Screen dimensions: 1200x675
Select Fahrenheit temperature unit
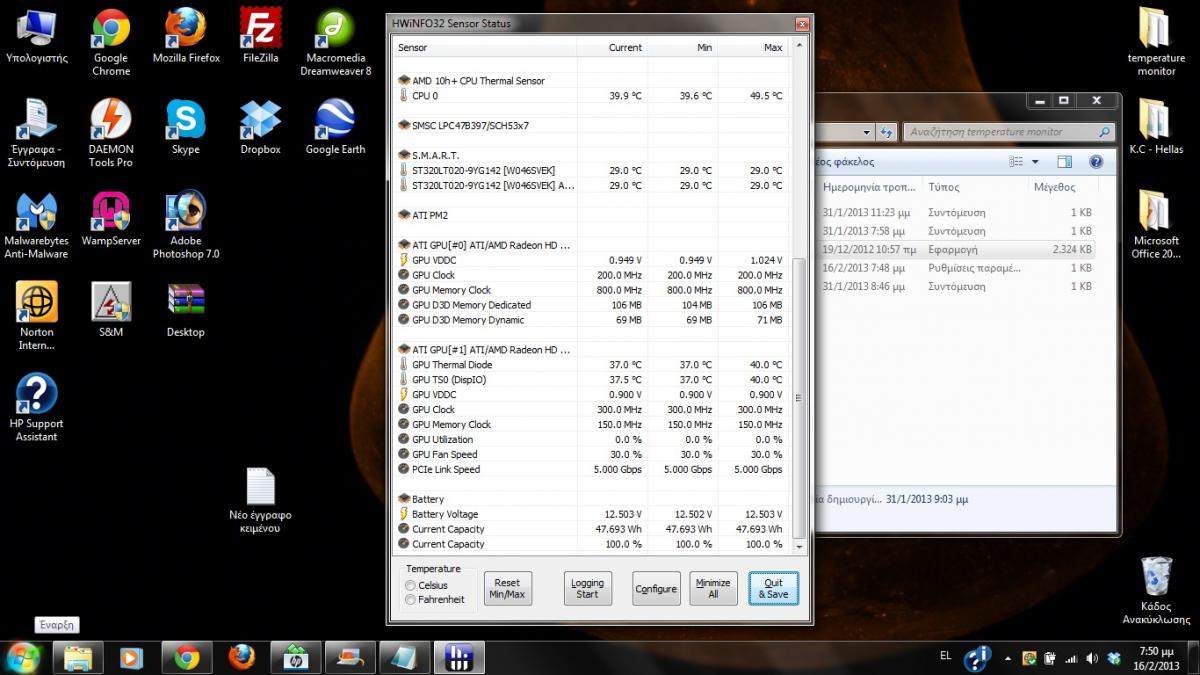(x=411, y=599)
